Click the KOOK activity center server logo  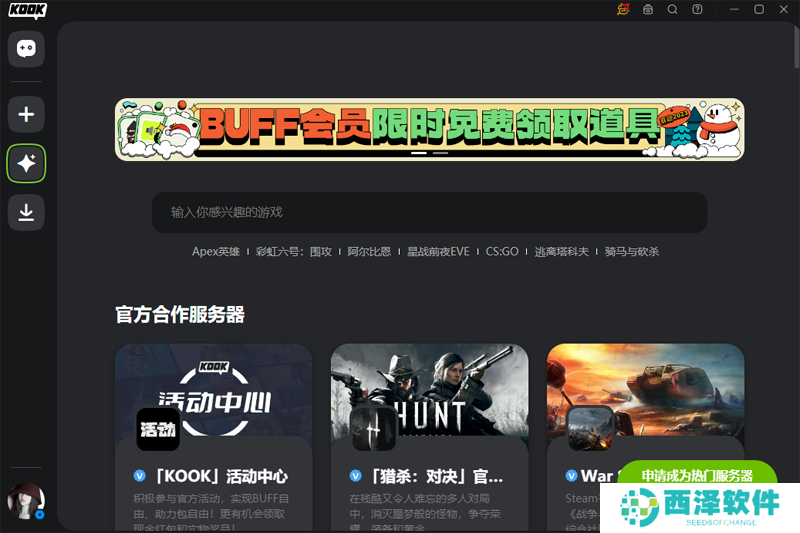pos(158,429)
